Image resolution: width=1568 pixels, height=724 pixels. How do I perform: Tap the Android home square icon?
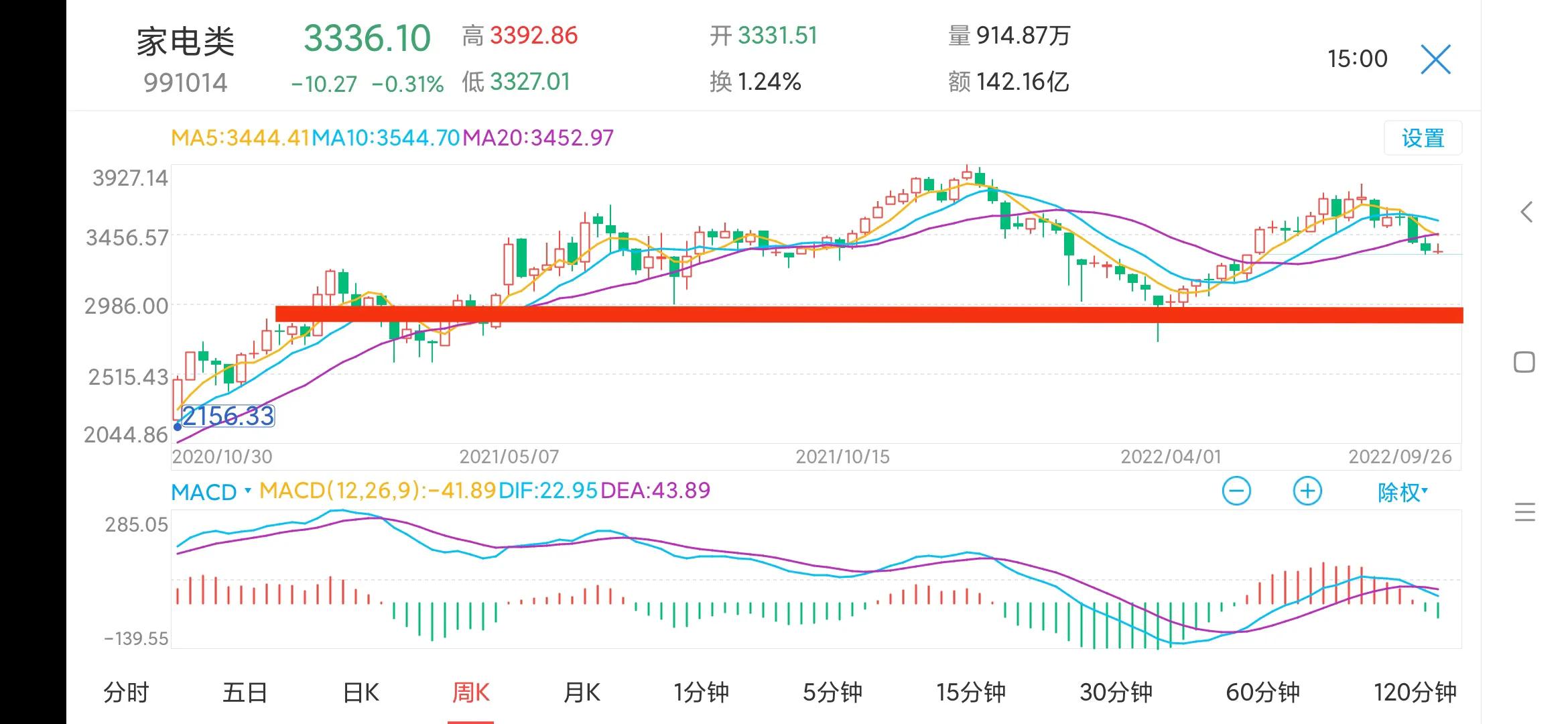[x=1524, y=363]
